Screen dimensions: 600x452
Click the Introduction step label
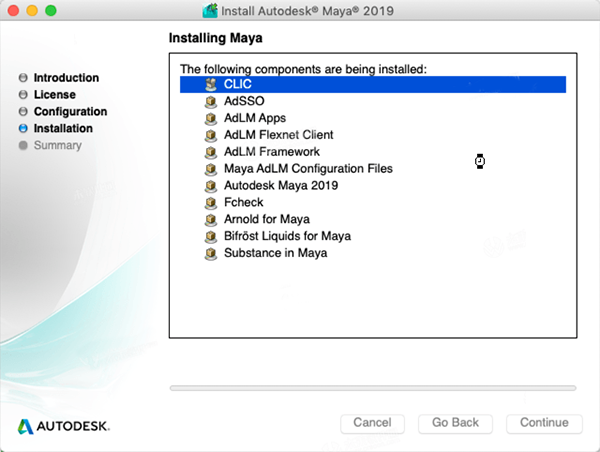(66, 78)
